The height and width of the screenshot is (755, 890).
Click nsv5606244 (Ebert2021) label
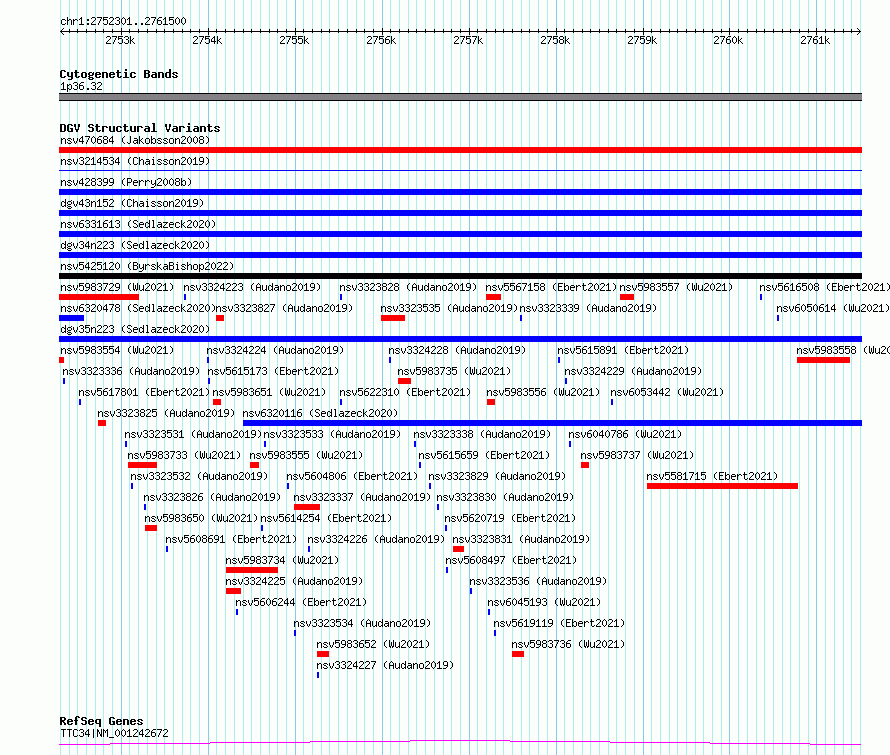(301, 602)
